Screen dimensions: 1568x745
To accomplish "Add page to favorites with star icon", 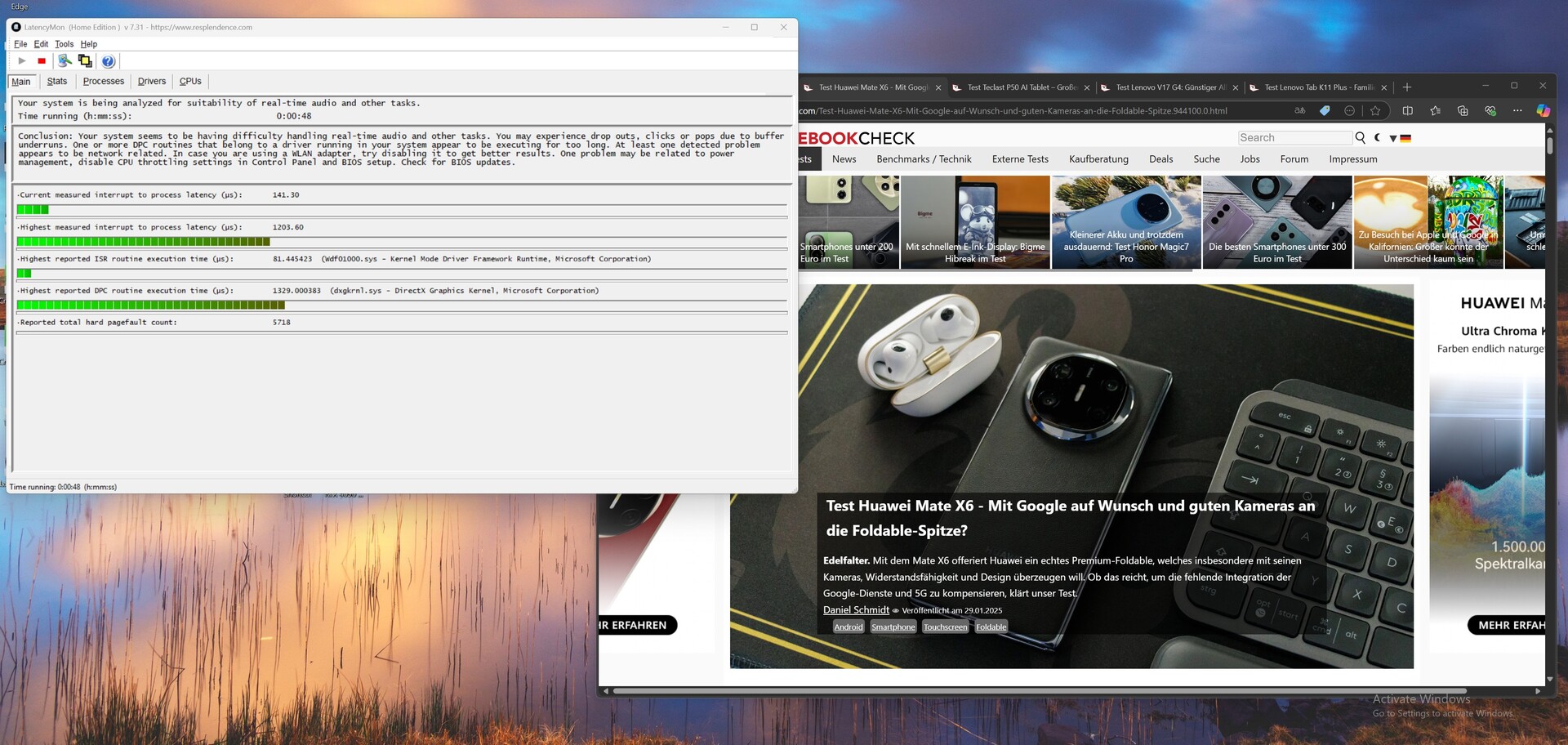I will pos(1375,111).
